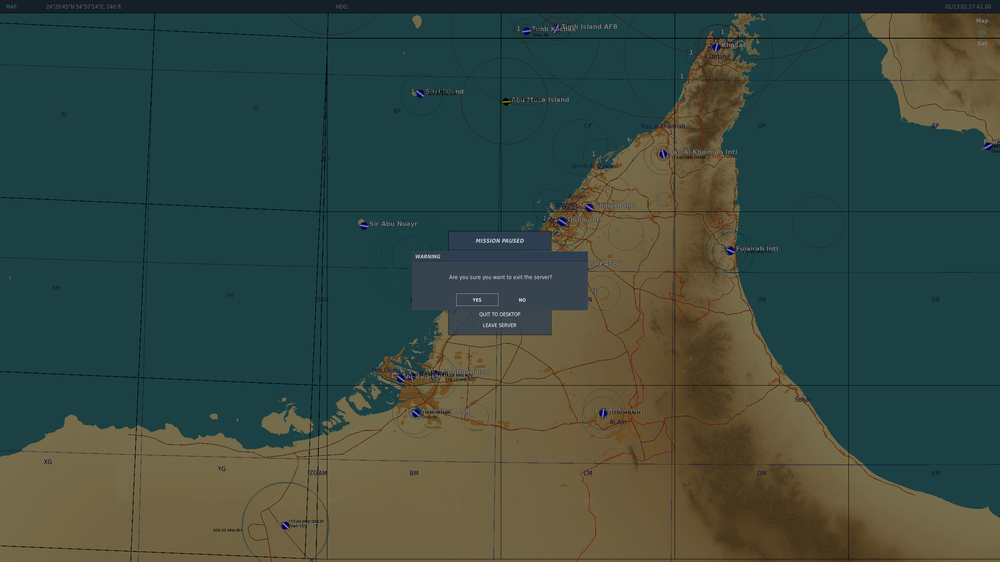Select Al Bateen airbase icon
1000x562 pixels.
tap(401, 378)
